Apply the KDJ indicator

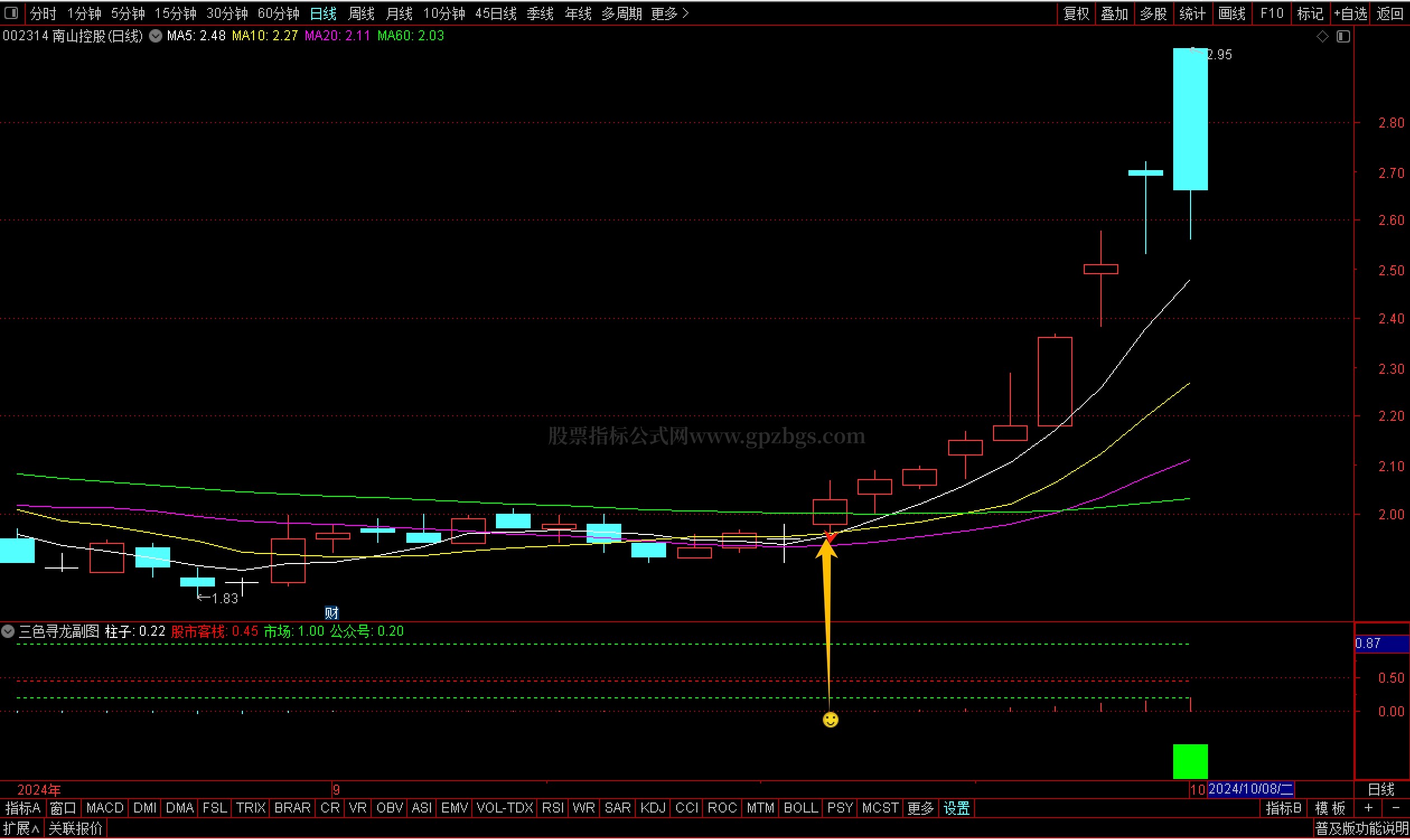653,808
